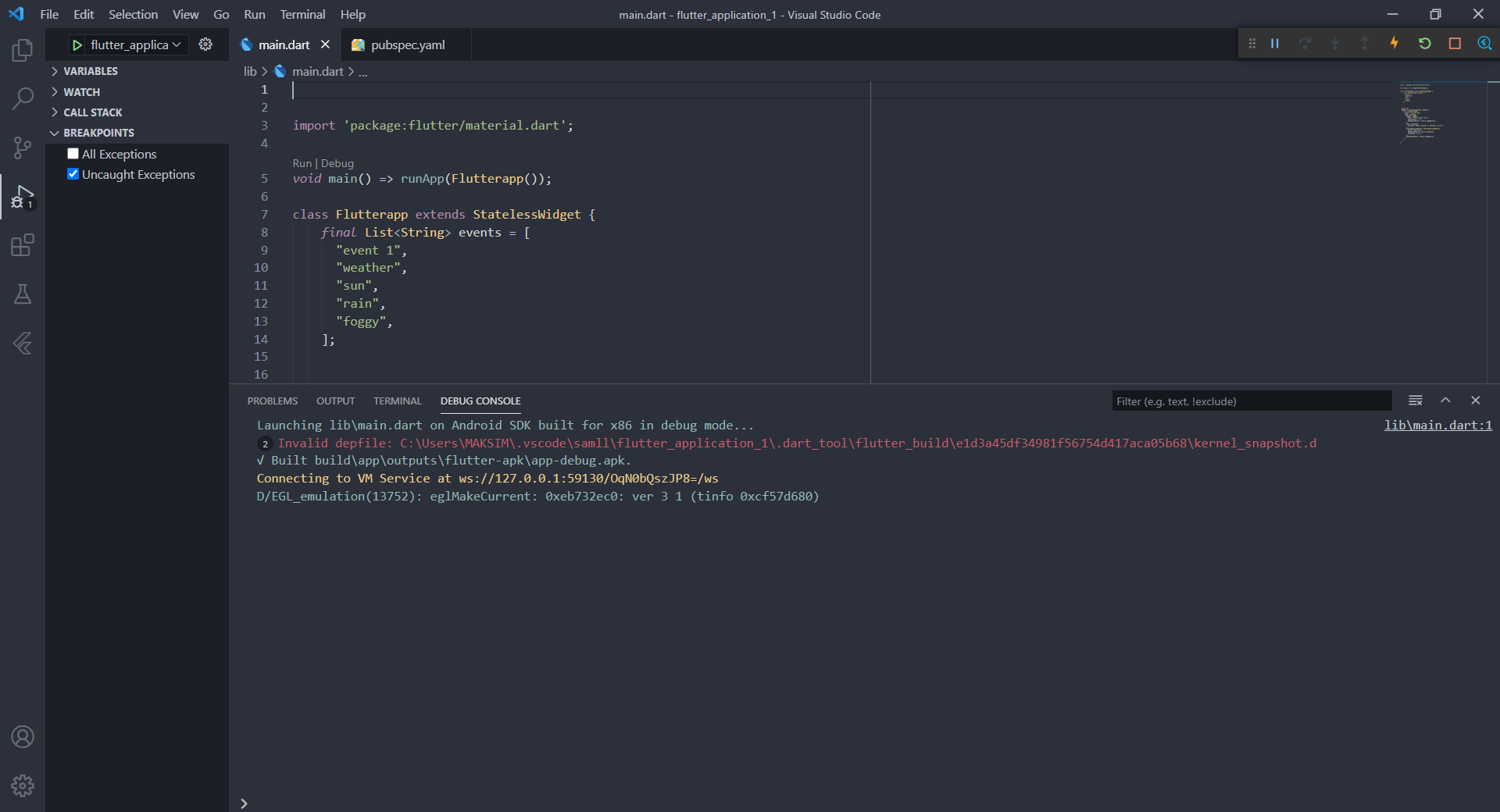This screenshot has height=812, width=1500.
Task: Open the File menu
Action: click(x=49, y=14)
